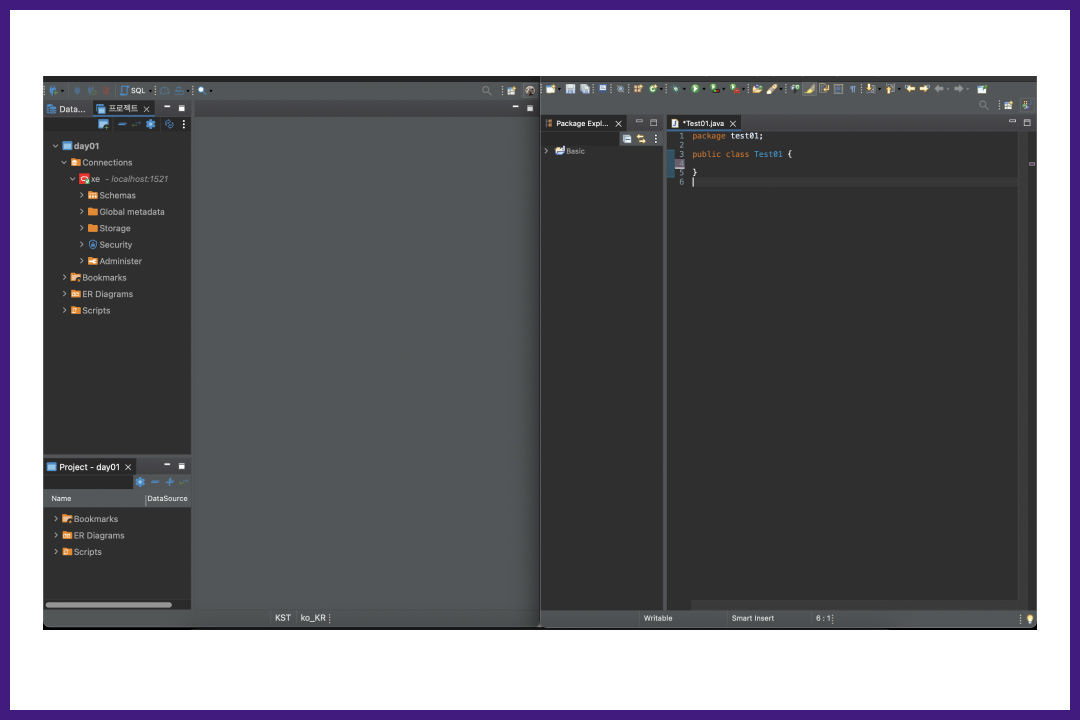The image size is (1080, 720).
Task: Click the Create Project icon in 프로젝트 panel
Action: [x=103, y=124]
